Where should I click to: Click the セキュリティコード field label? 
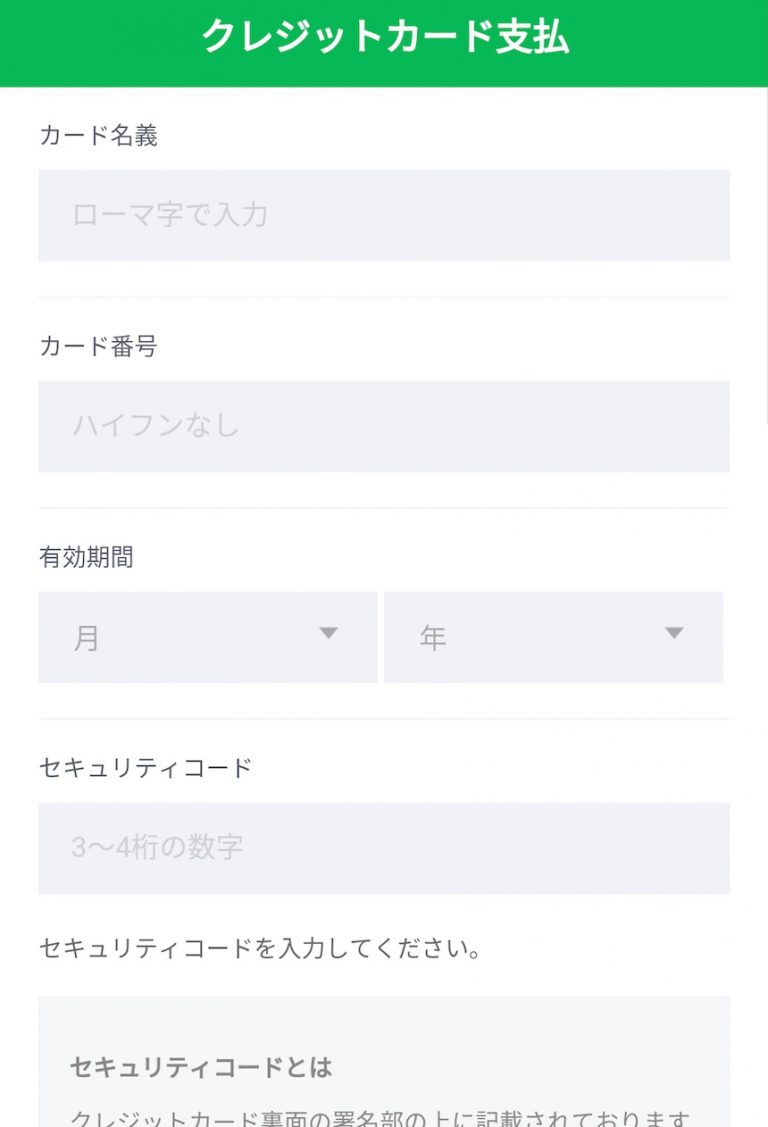[145, 768]
